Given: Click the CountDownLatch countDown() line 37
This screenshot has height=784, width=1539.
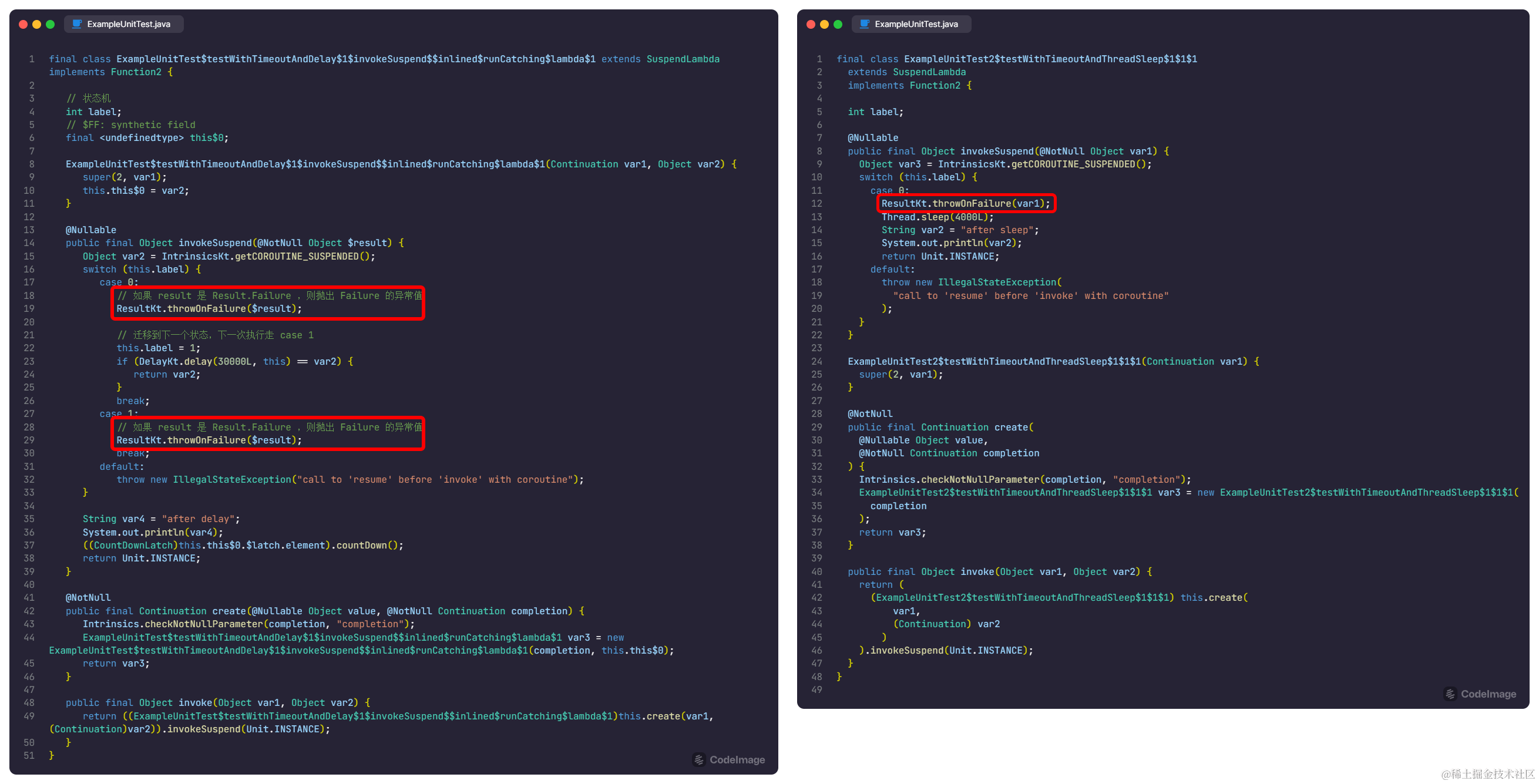Looking at the screenshot, I should click(x=243, y=545).
